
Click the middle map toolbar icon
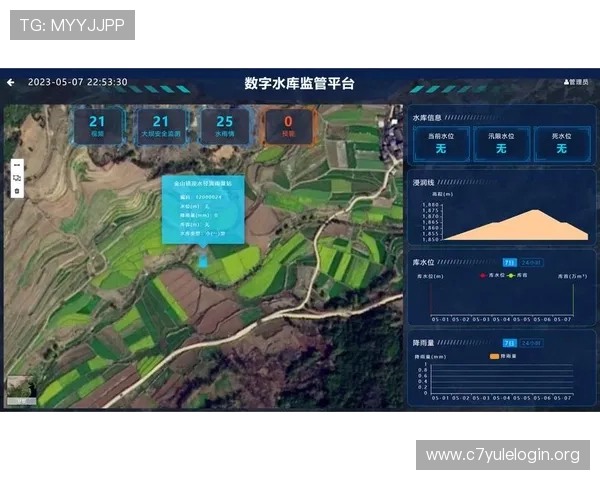(x=17, y=178)
